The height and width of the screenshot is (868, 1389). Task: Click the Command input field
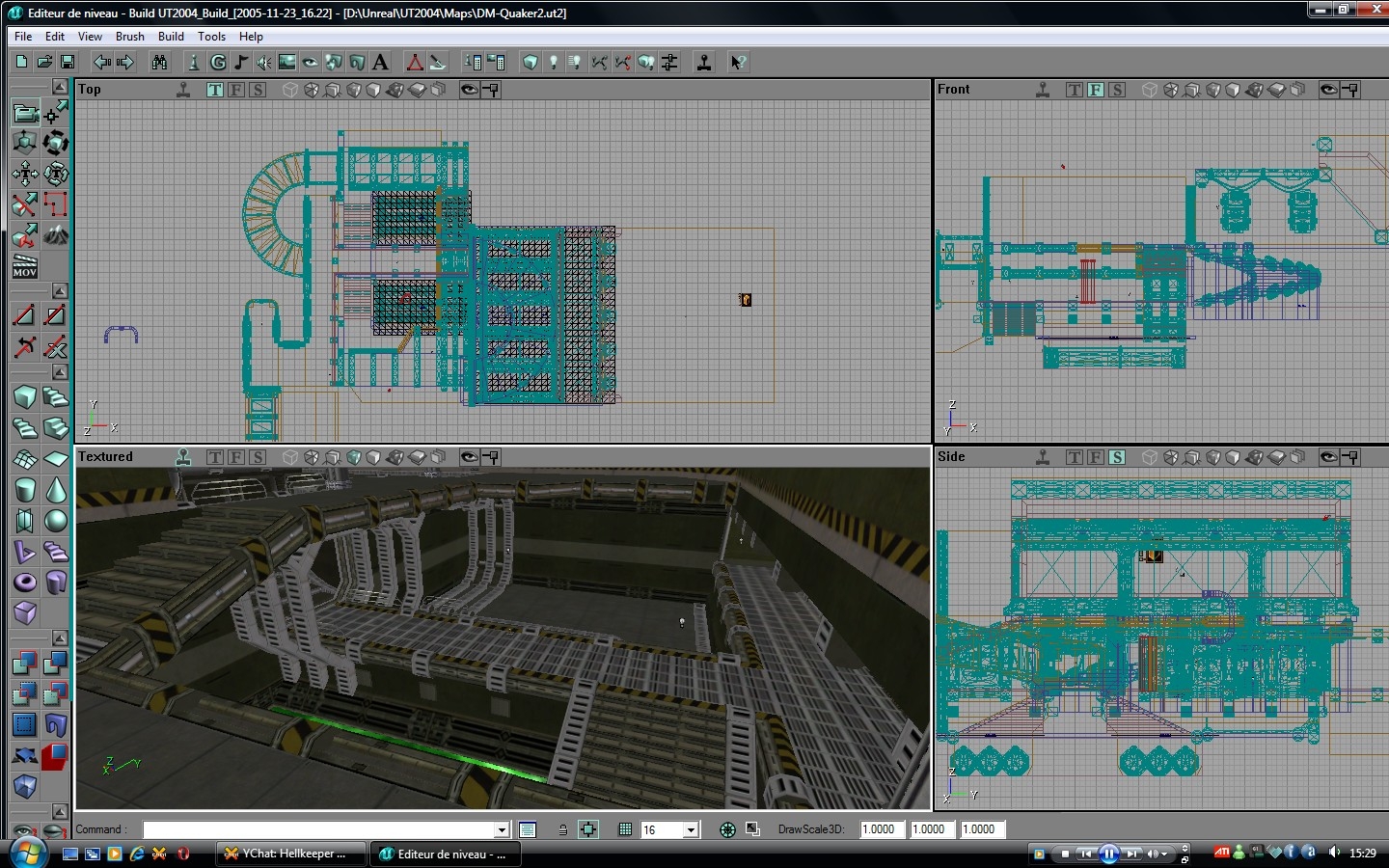(318, 829)
